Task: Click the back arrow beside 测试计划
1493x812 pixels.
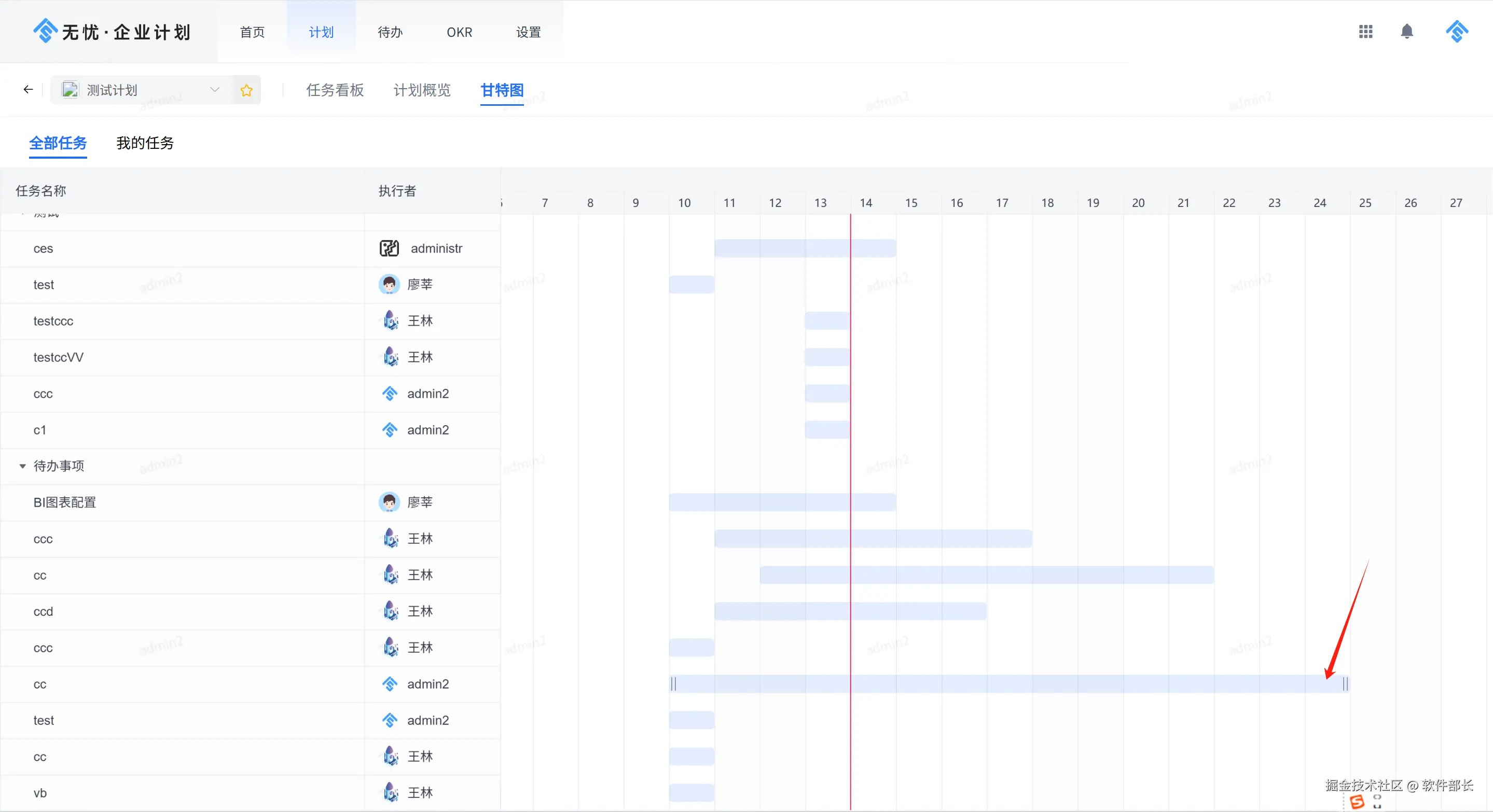Action: (x=28, y=90)
